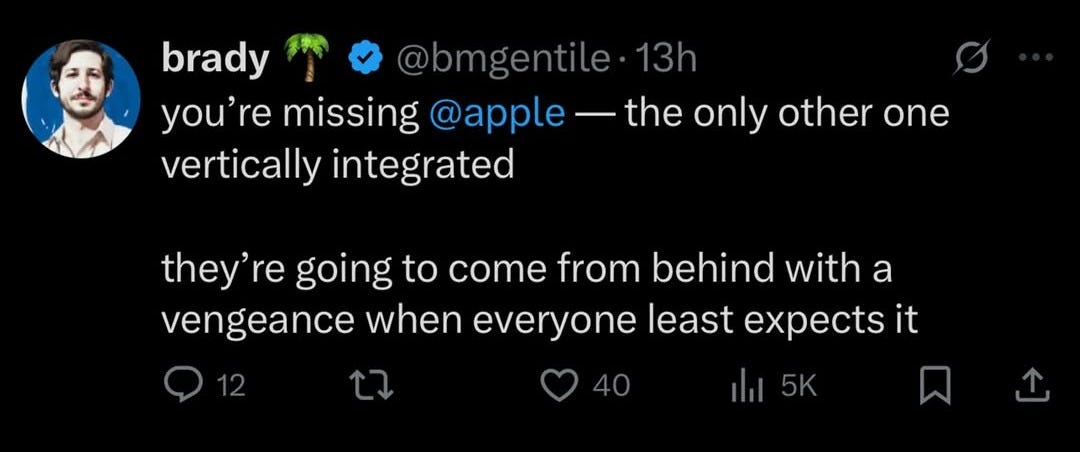
Task: Click the reply speech bubble icon
Action: pos(182,385)
